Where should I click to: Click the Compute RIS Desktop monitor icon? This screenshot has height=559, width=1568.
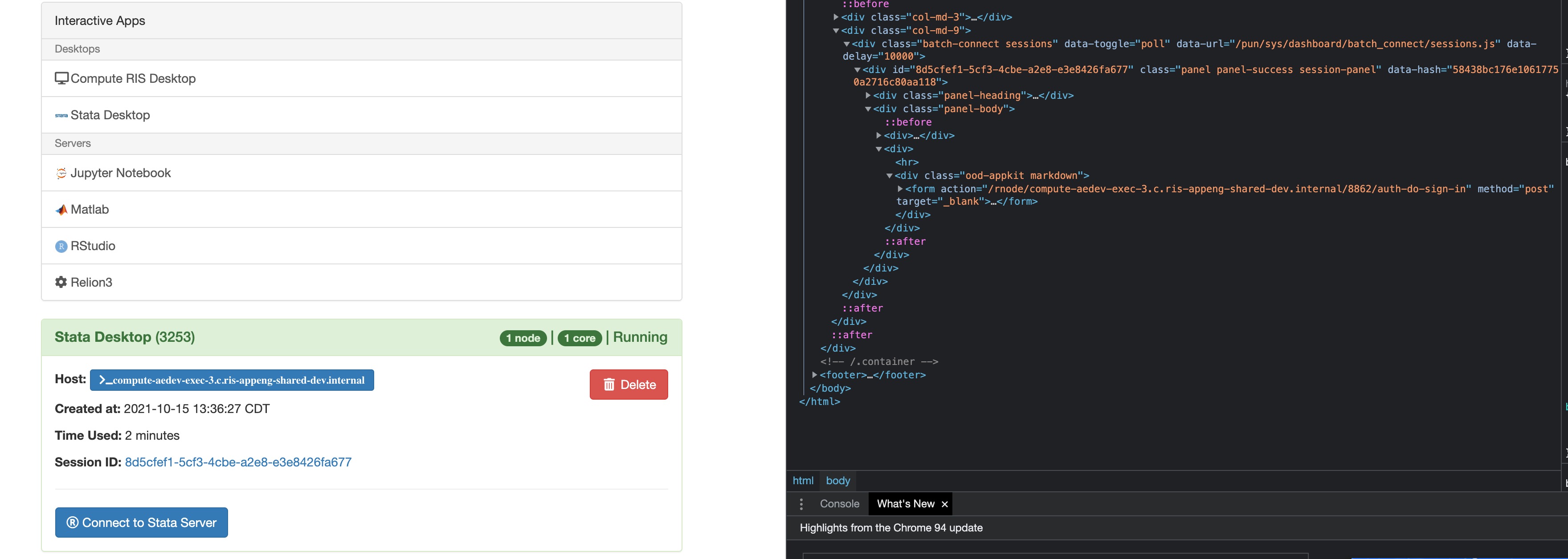(x=61, y=78)
